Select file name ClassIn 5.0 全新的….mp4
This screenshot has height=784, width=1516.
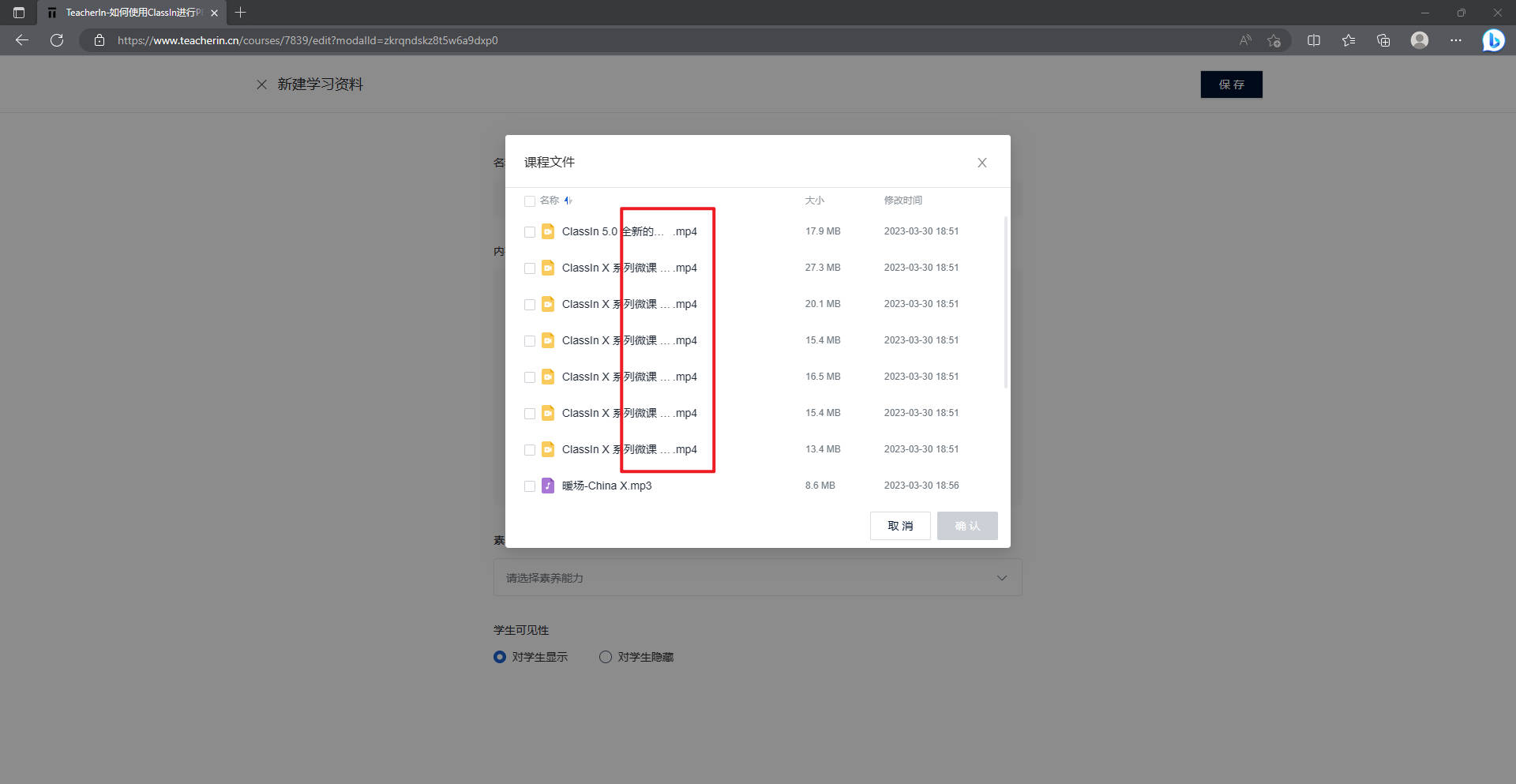point(629,231)
